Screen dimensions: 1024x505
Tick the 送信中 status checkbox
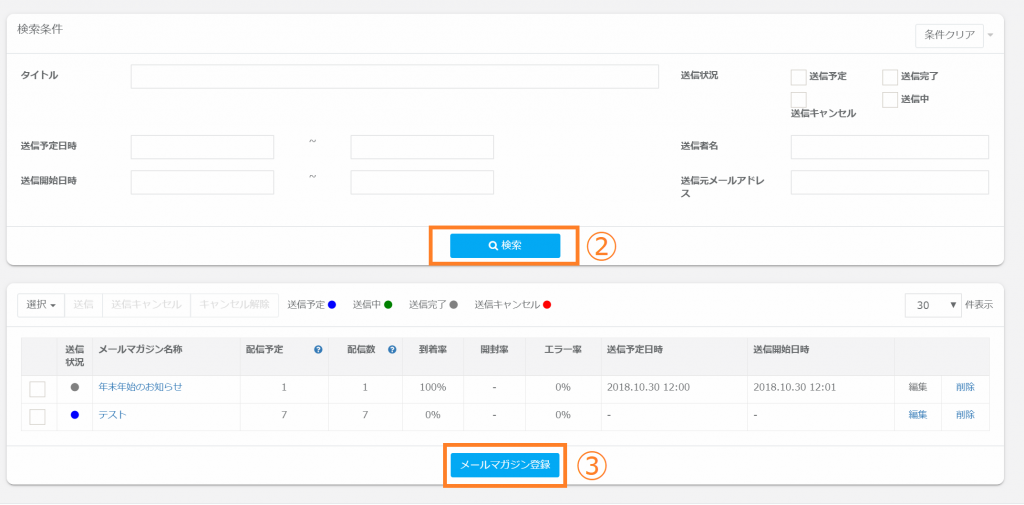point(890,100)
